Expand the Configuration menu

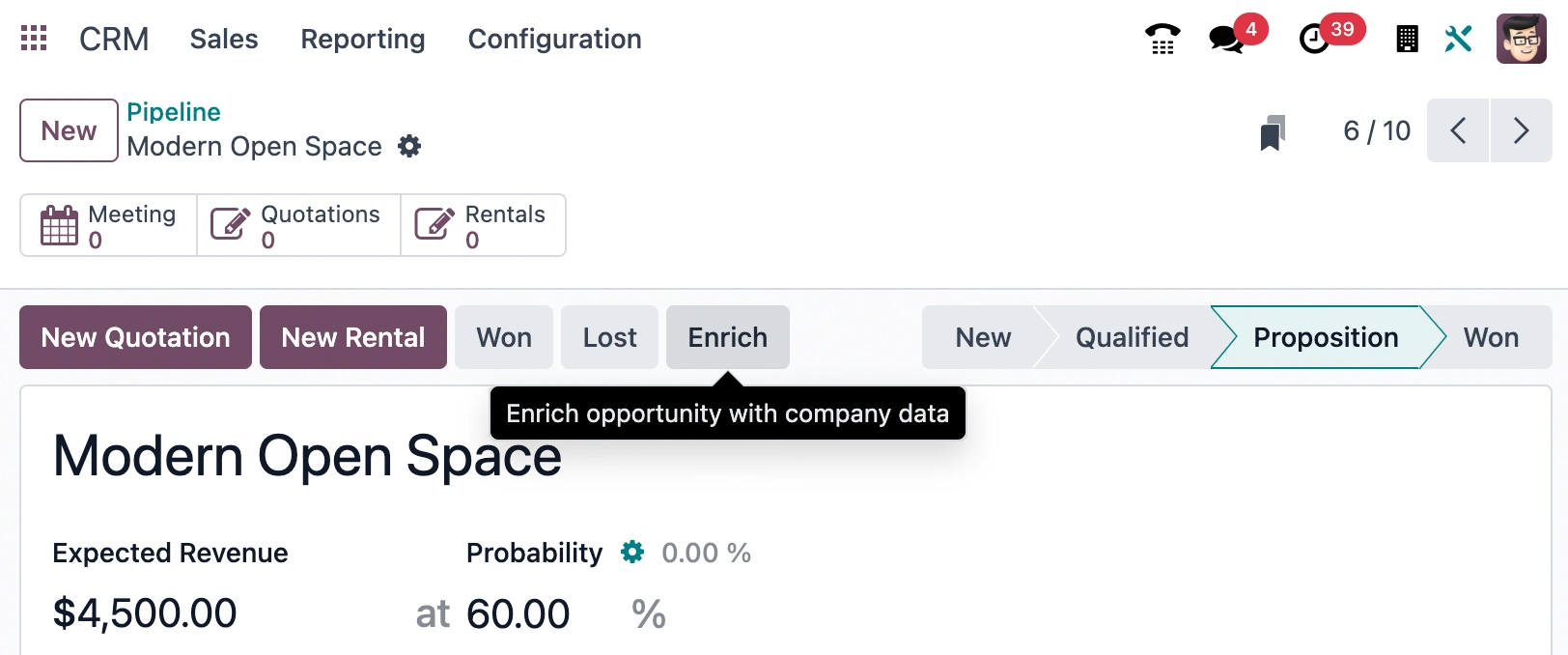[x=555, y=39]
